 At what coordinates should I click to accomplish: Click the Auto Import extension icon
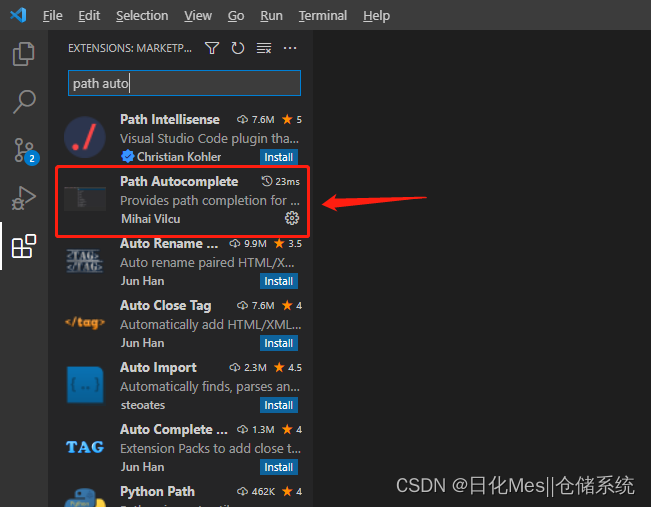tap(85, 385)
